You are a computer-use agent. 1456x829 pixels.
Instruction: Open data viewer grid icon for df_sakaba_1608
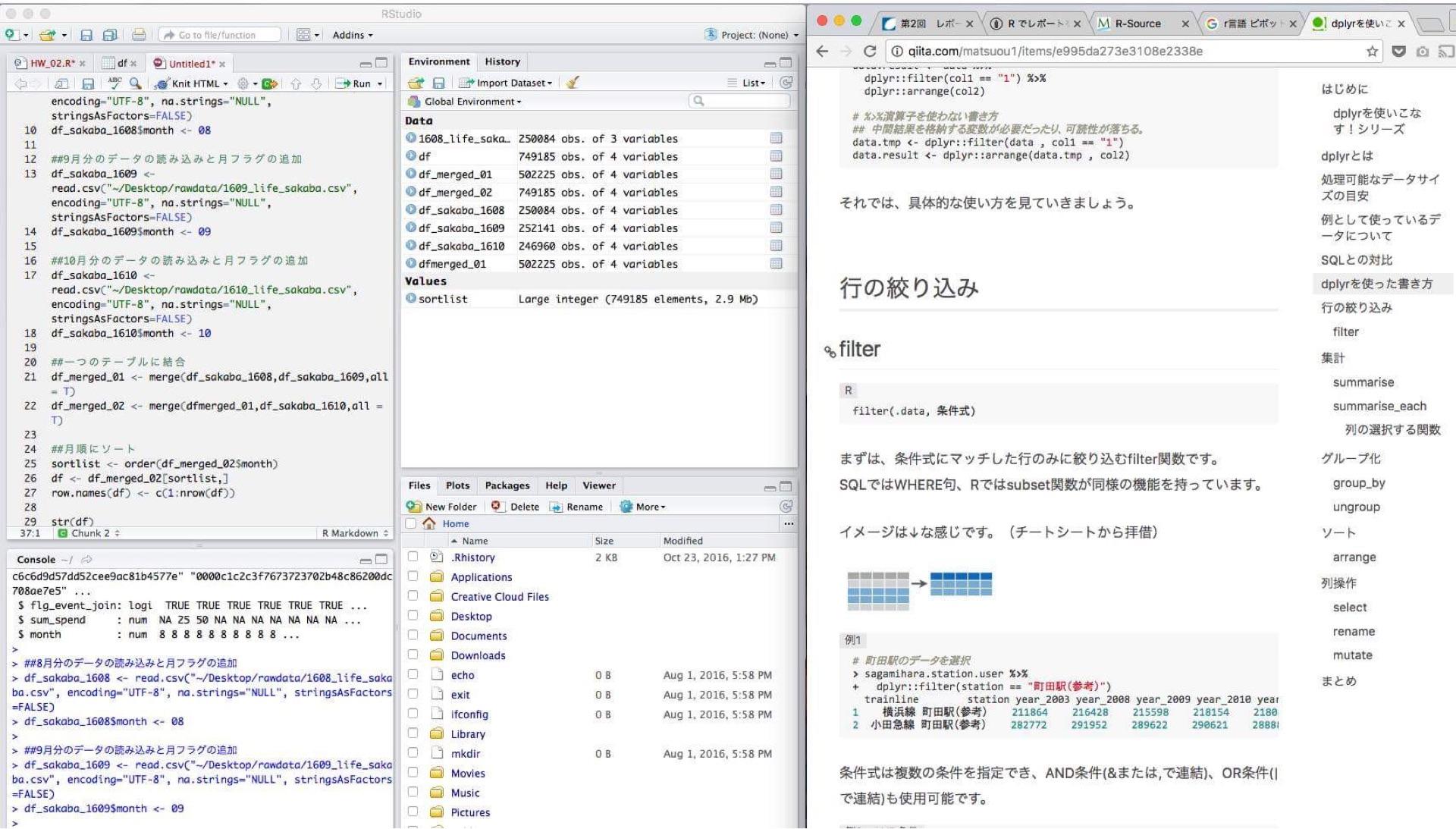point(776,210)
